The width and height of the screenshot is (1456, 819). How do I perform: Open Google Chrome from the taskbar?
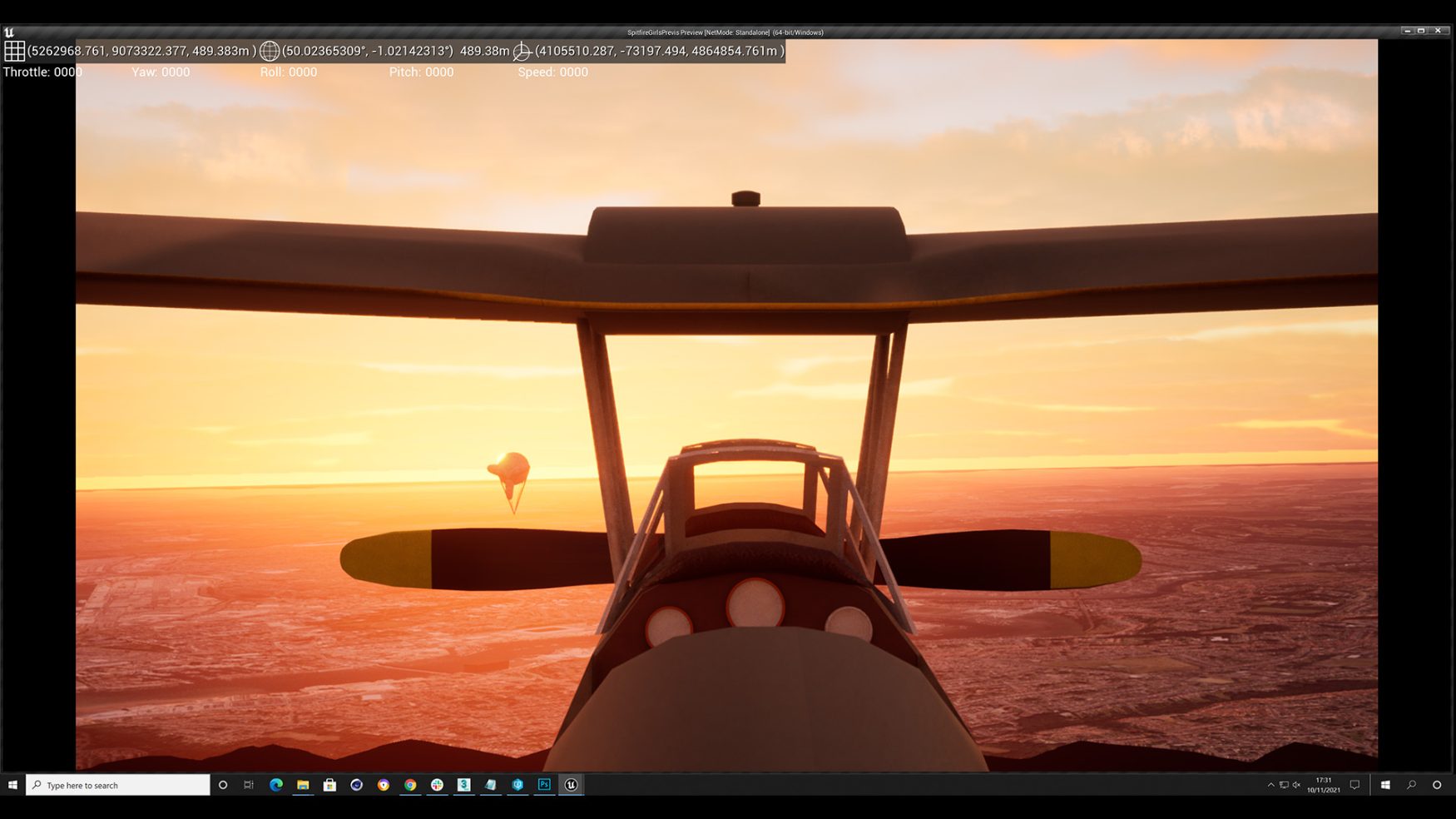tap(410, 785)
